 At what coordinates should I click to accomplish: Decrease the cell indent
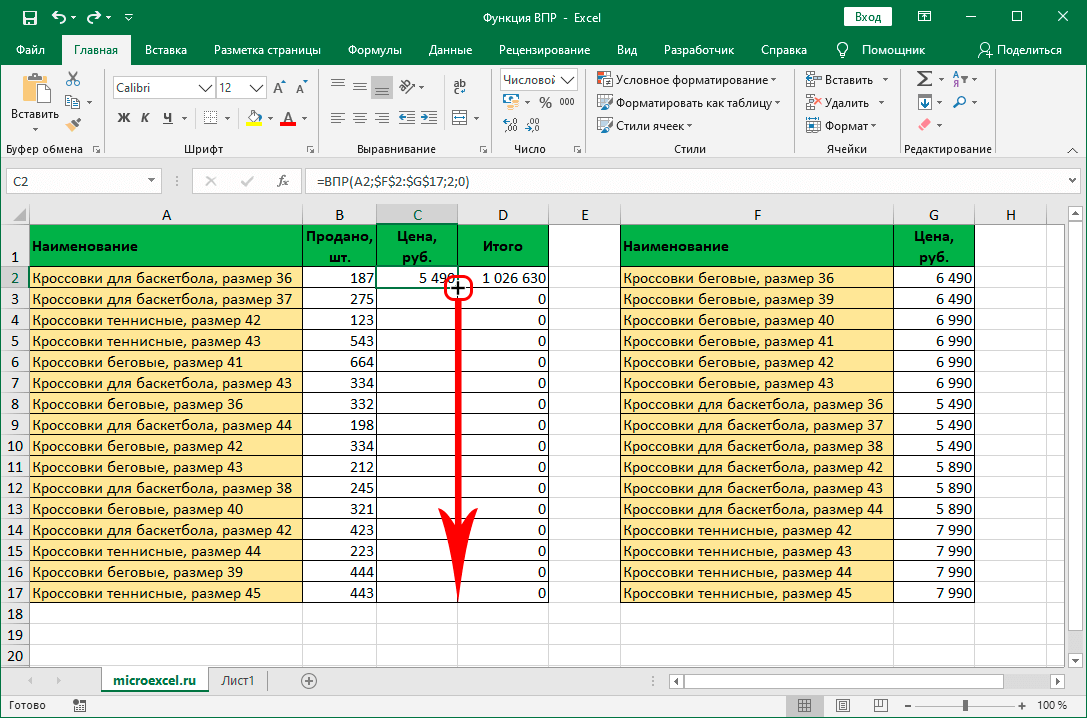[x=407, y=118]
